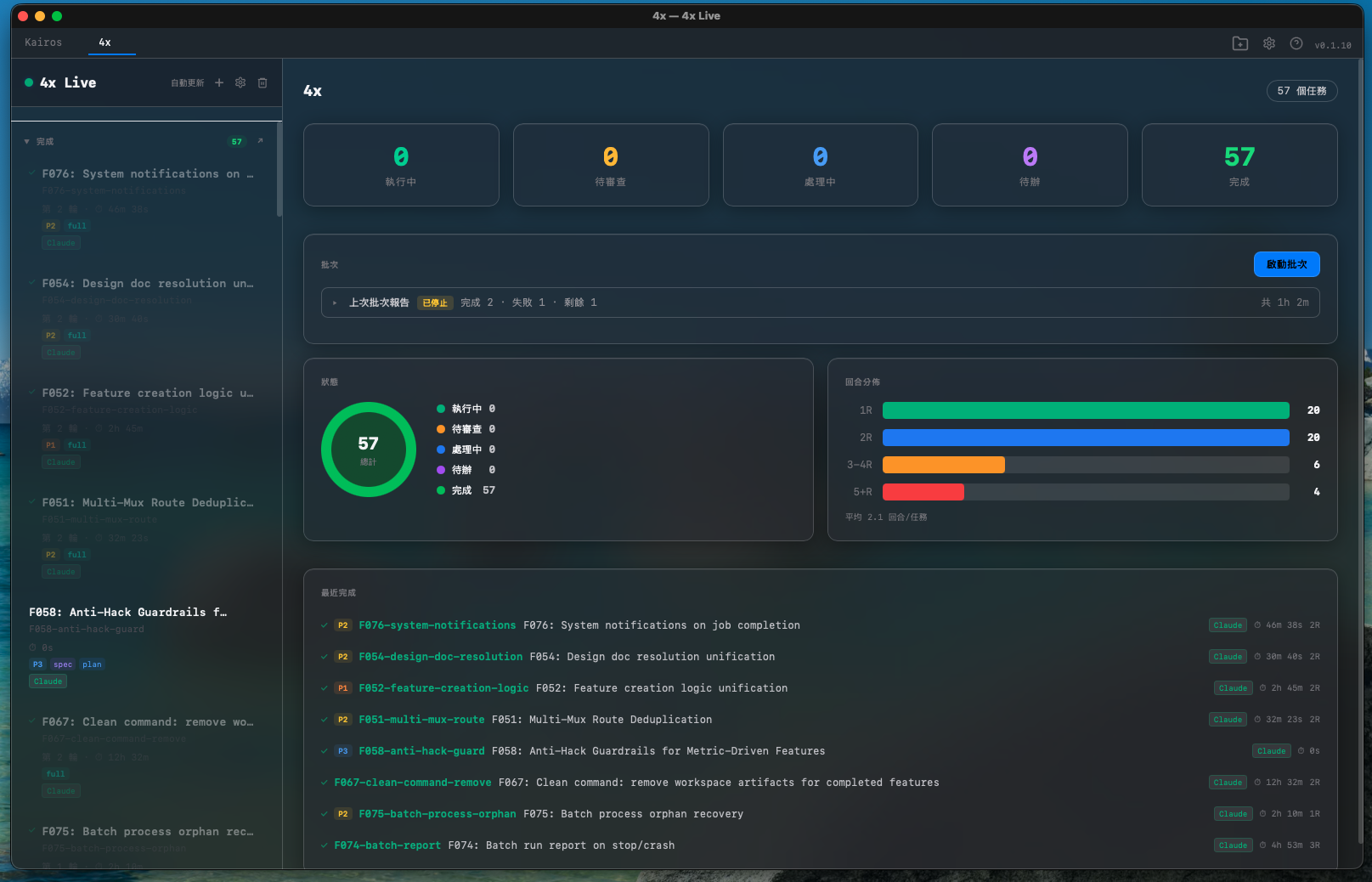Click 執行中 legend entry in 狀態 panel
1372x882 pixels.
pyautogui.click(x=466, y=409)
